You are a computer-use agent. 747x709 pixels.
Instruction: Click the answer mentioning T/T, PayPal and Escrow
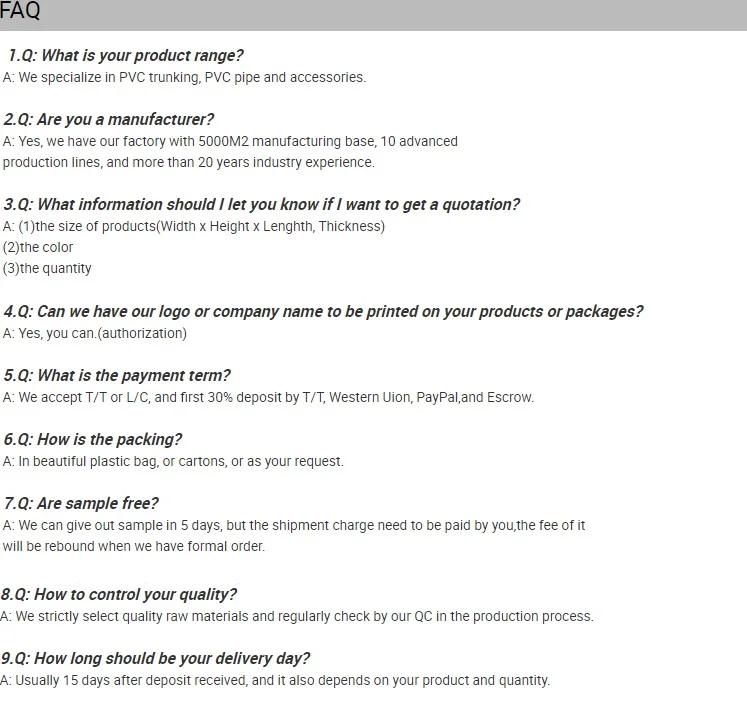pyautogui.click(x=268, y=397)
